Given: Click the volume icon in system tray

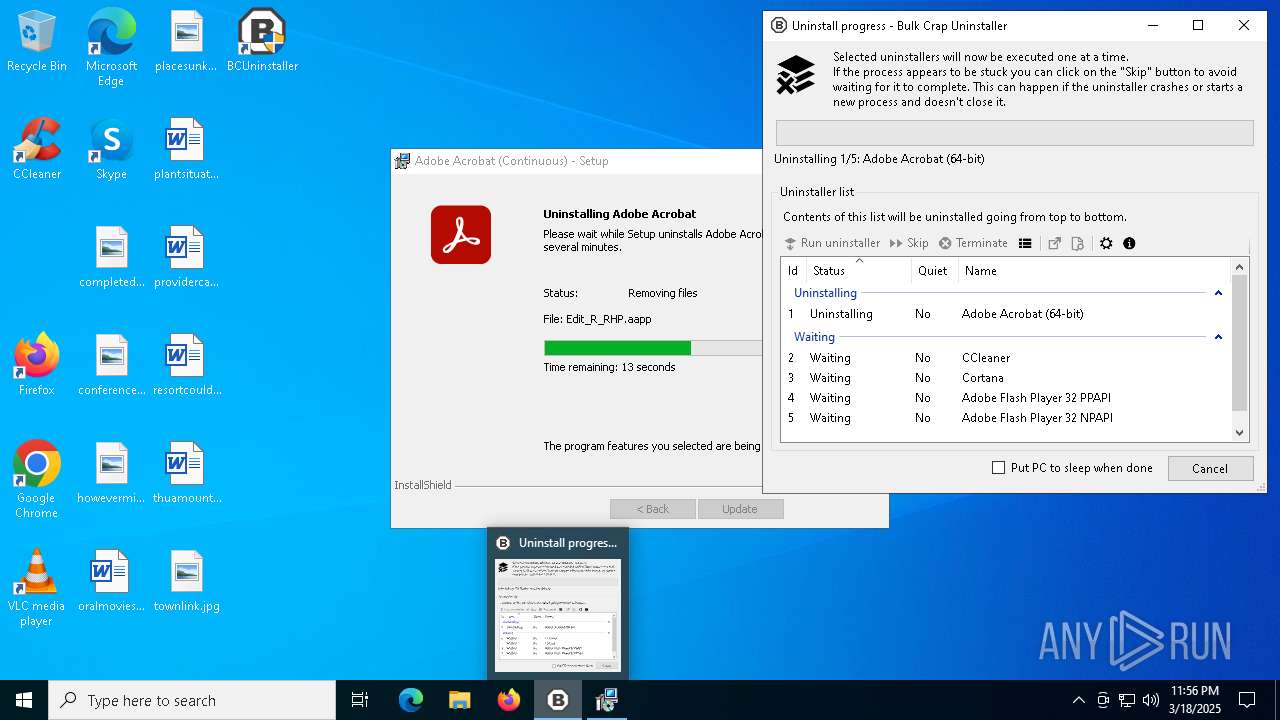Looking at the screenshot, I should pyautogui.click(x=1151, y=700).
